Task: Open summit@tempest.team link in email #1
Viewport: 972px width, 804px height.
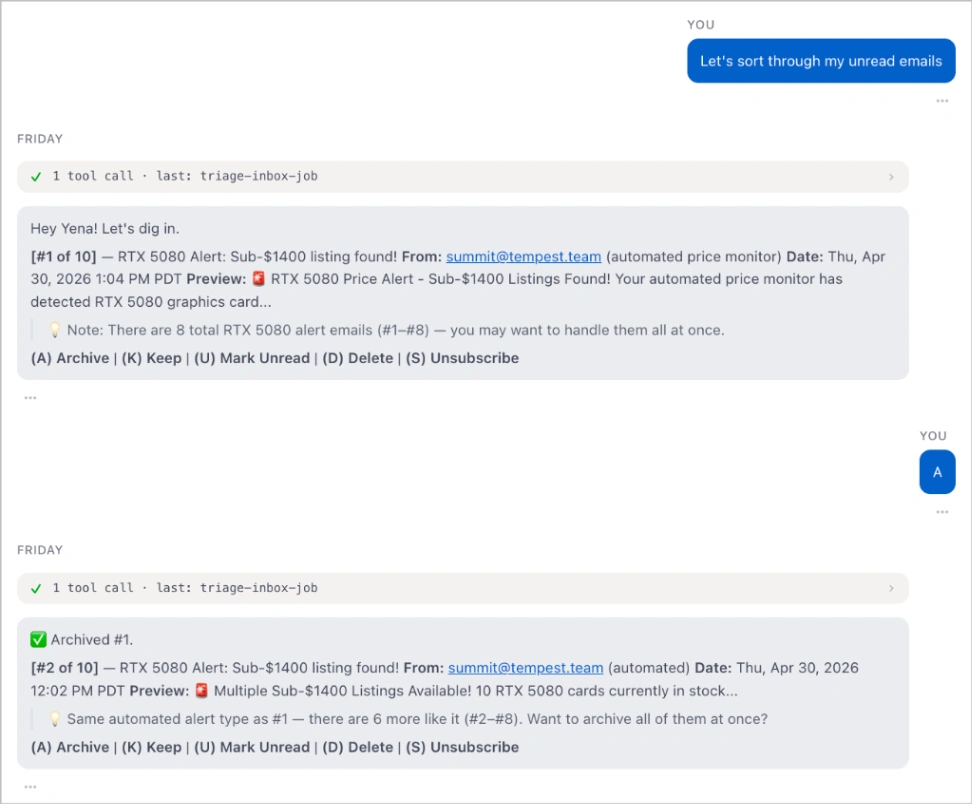Action: (x=523, y=257)
